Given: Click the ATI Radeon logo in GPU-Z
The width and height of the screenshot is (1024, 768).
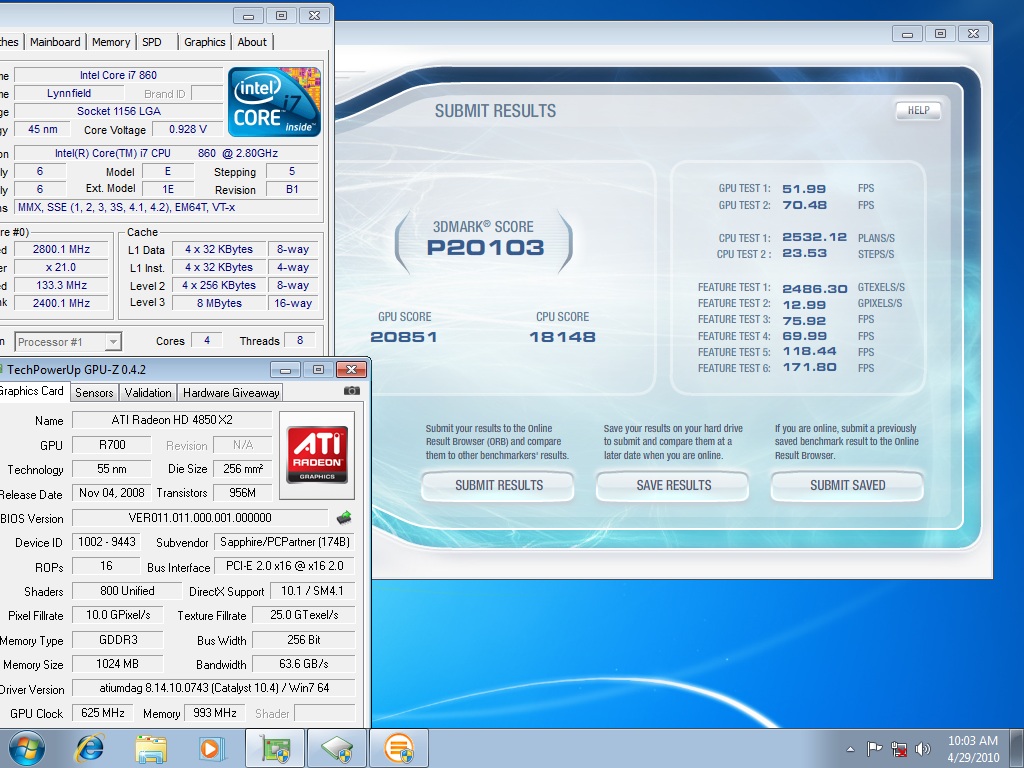Looking at the screenshot, I should pos(317,455).
